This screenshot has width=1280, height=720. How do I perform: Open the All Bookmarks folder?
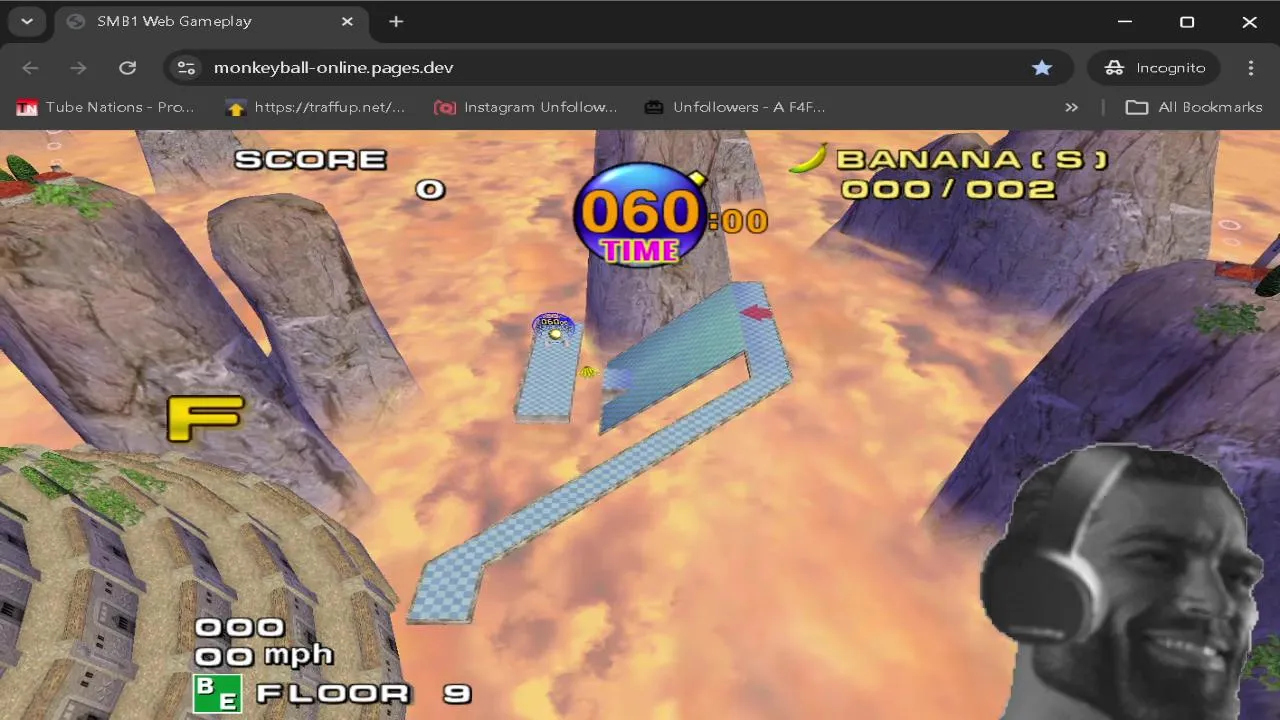coord(1194,107)
